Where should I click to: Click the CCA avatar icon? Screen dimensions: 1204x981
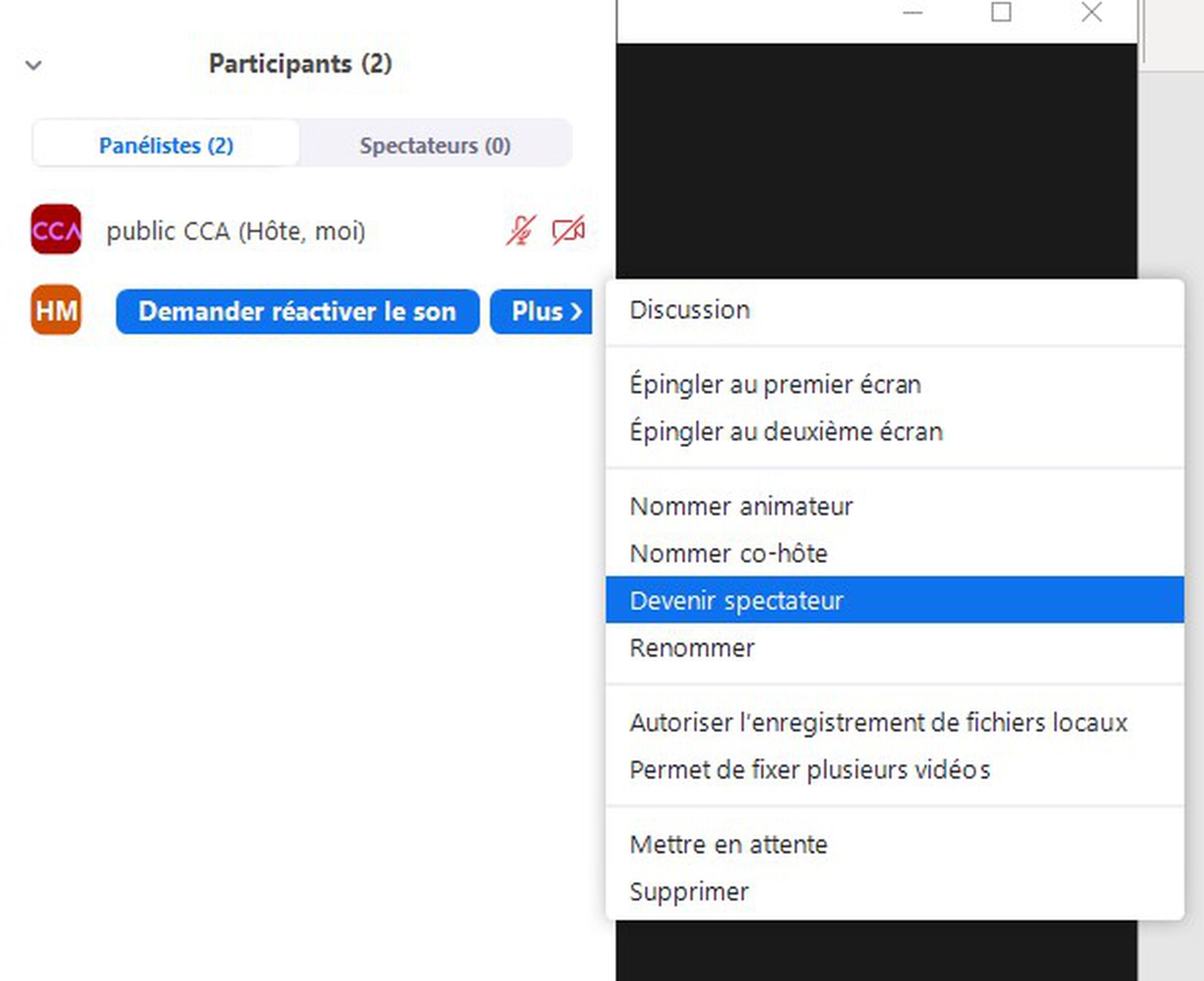pos(56,229)
